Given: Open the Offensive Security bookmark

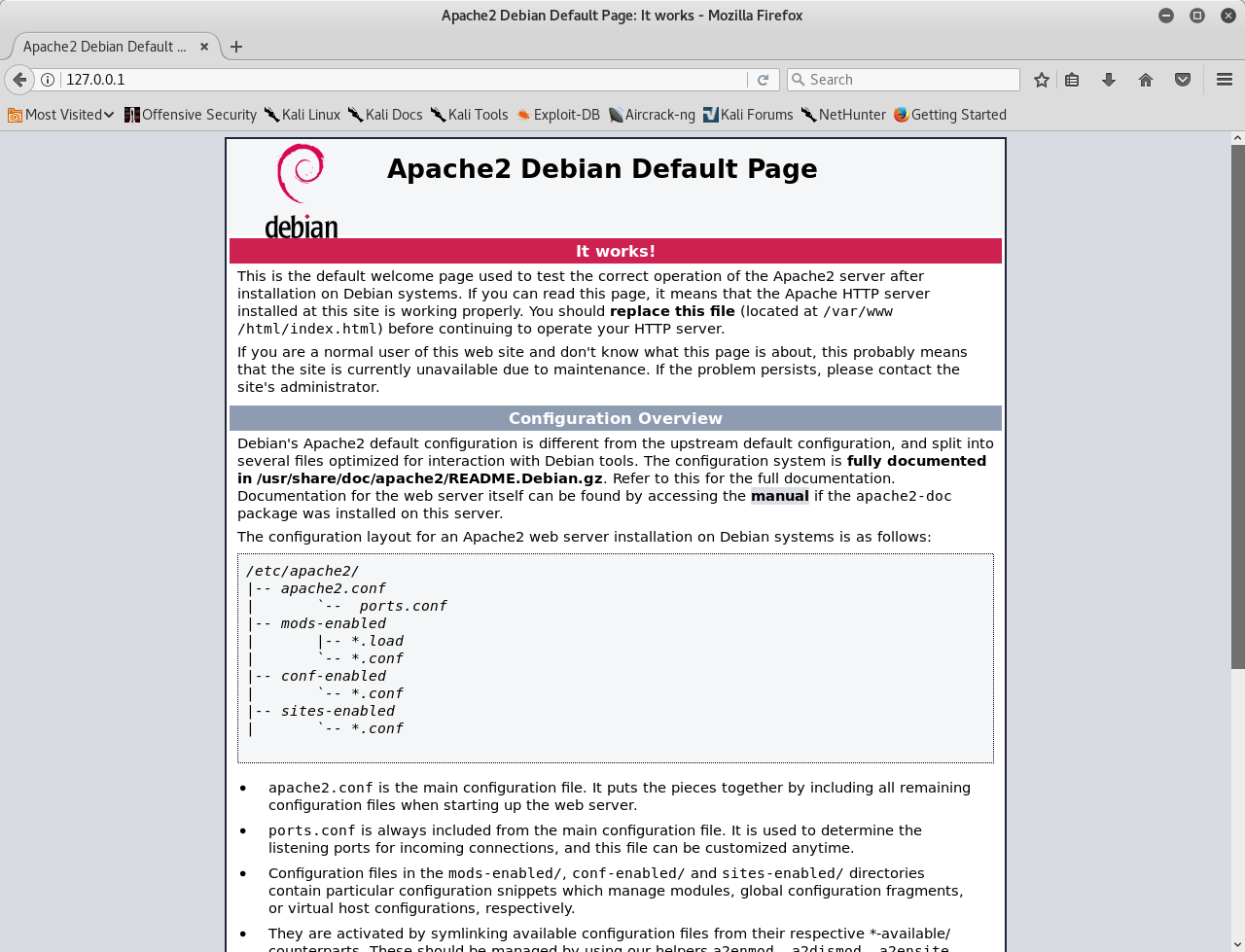Looking at the screenshot, I should pyautogui.click(x=191, y=115).
